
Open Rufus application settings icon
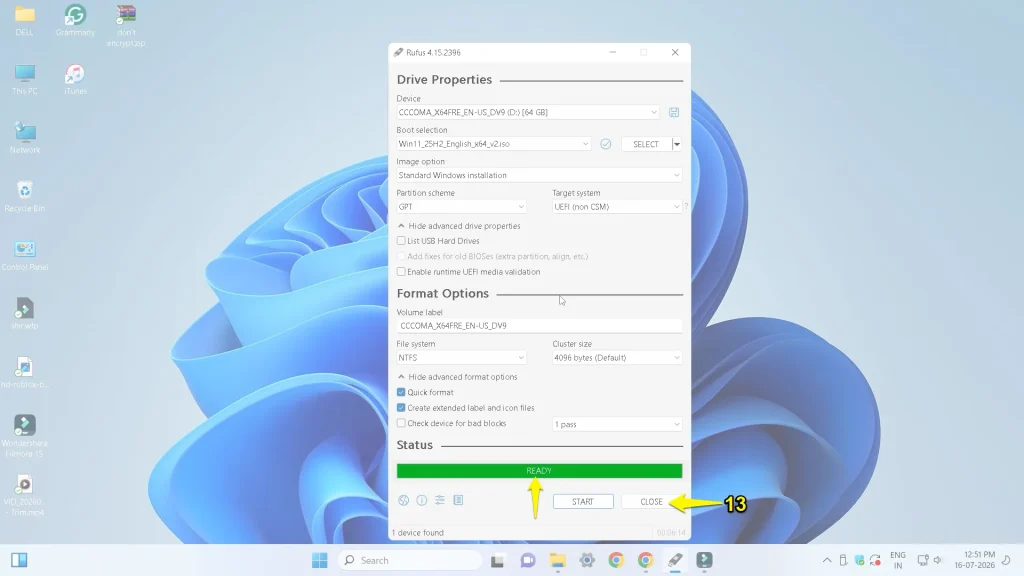pyautogui.click(x=440, y=500)
